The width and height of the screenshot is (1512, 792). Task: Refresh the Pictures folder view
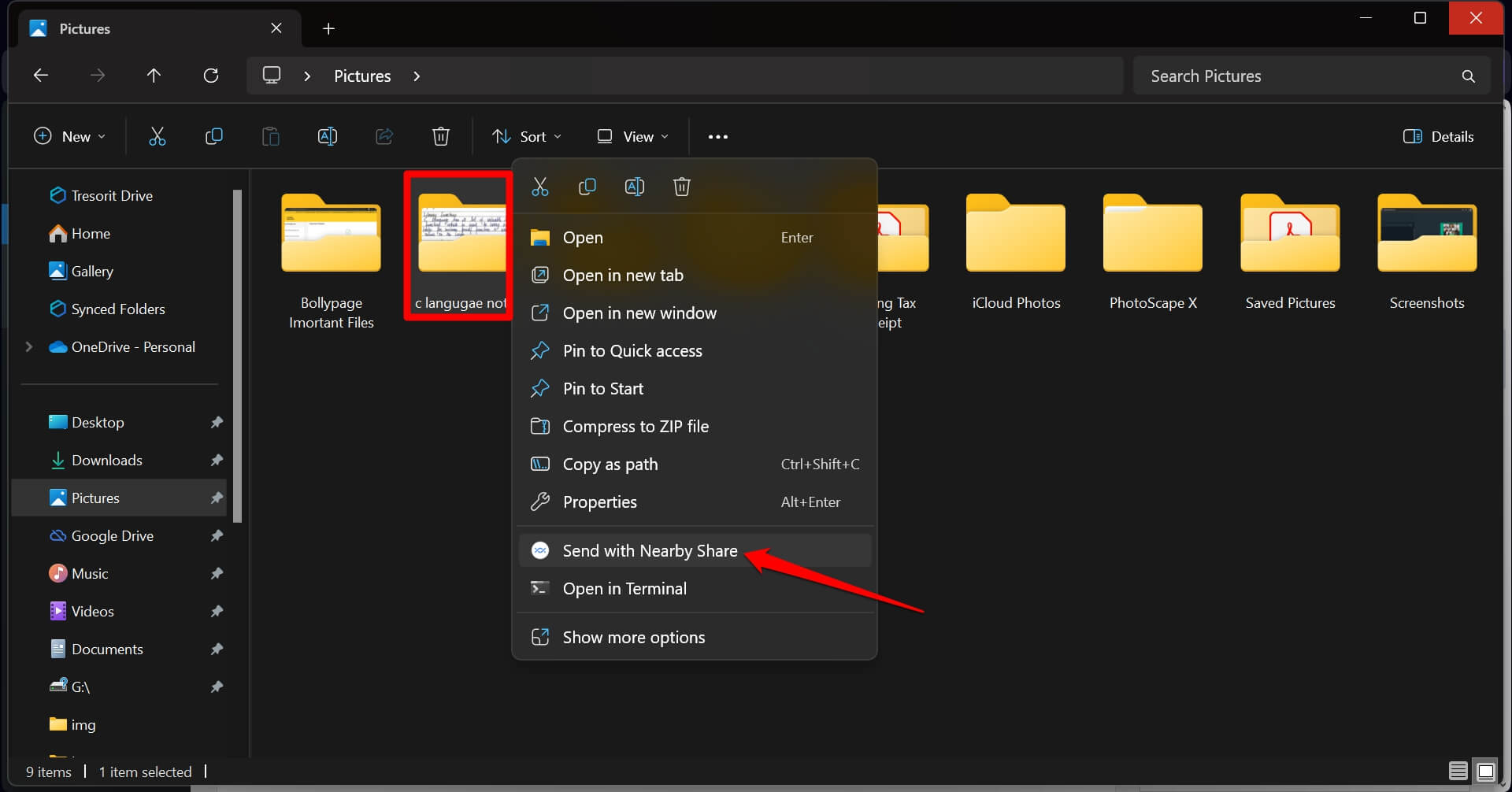[x=211, y=76]
